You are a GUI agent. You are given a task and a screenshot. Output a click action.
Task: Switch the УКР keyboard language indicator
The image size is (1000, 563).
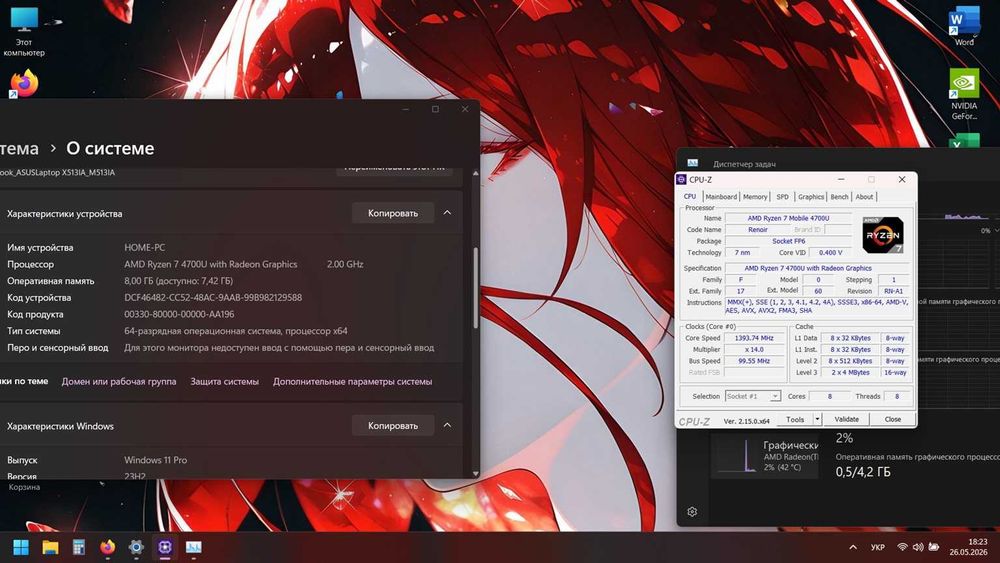click(878, 547)
